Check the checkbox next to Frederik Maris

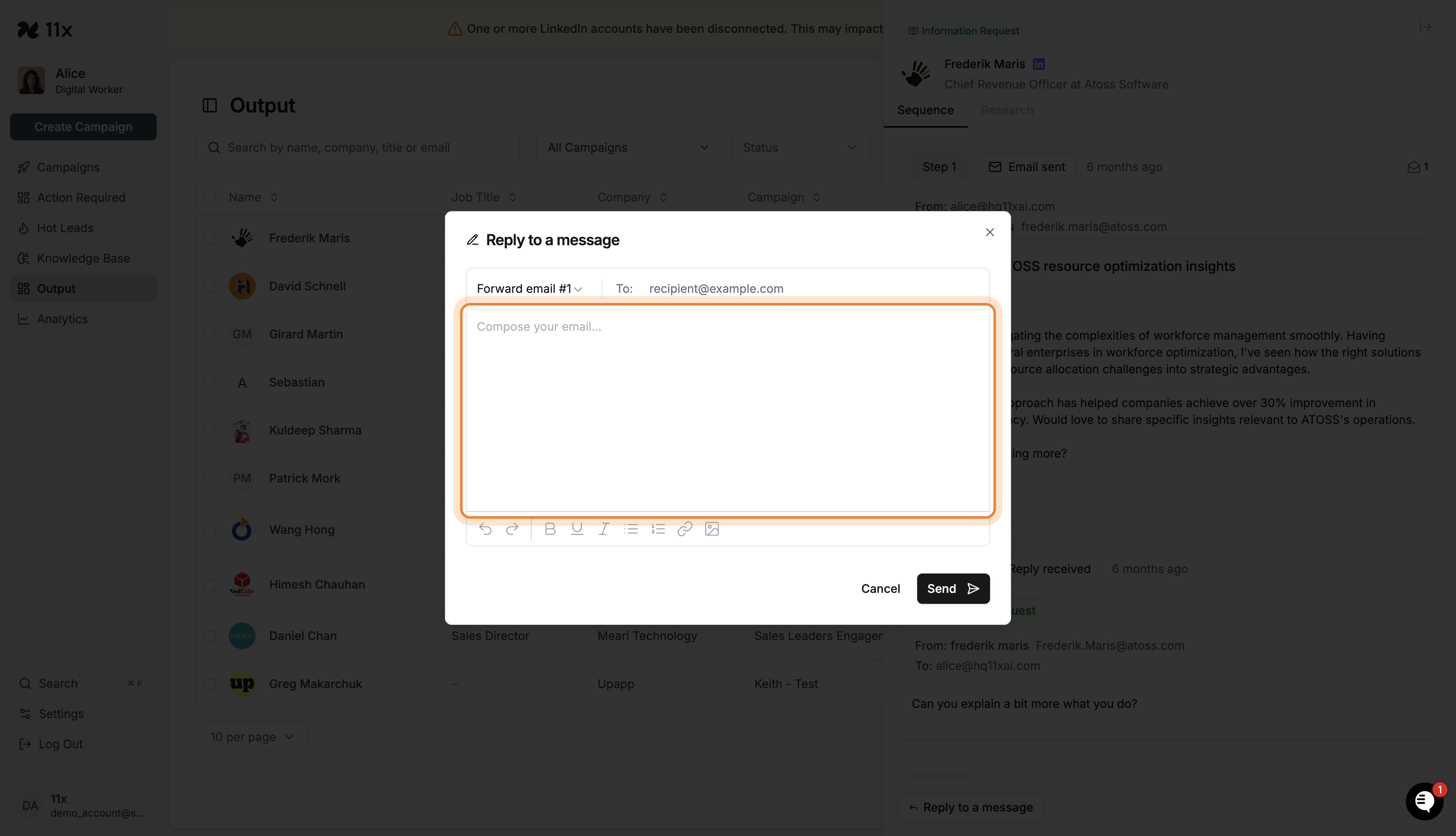210,238
